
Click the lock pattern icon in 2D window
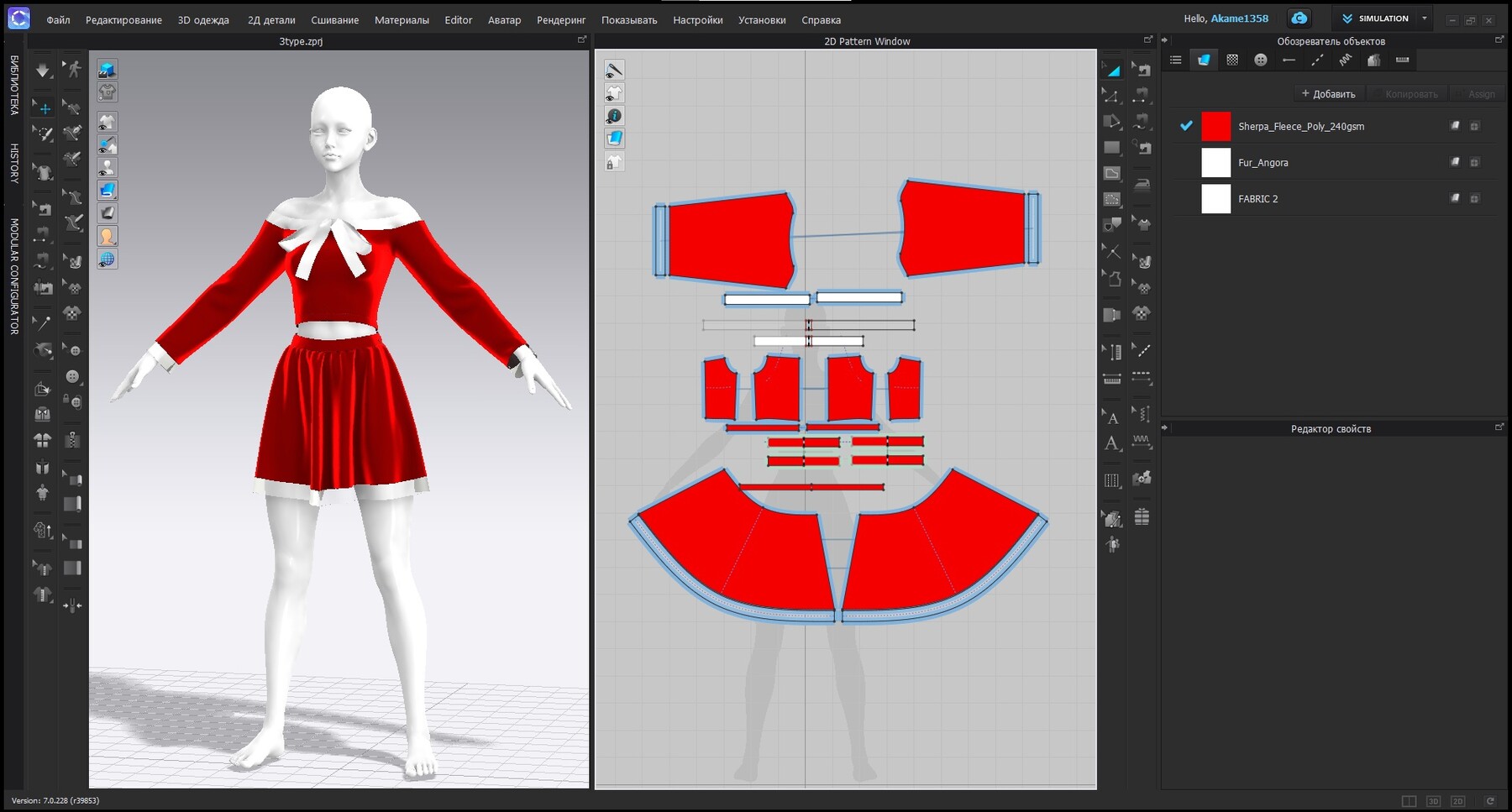(x=614, y=162)
